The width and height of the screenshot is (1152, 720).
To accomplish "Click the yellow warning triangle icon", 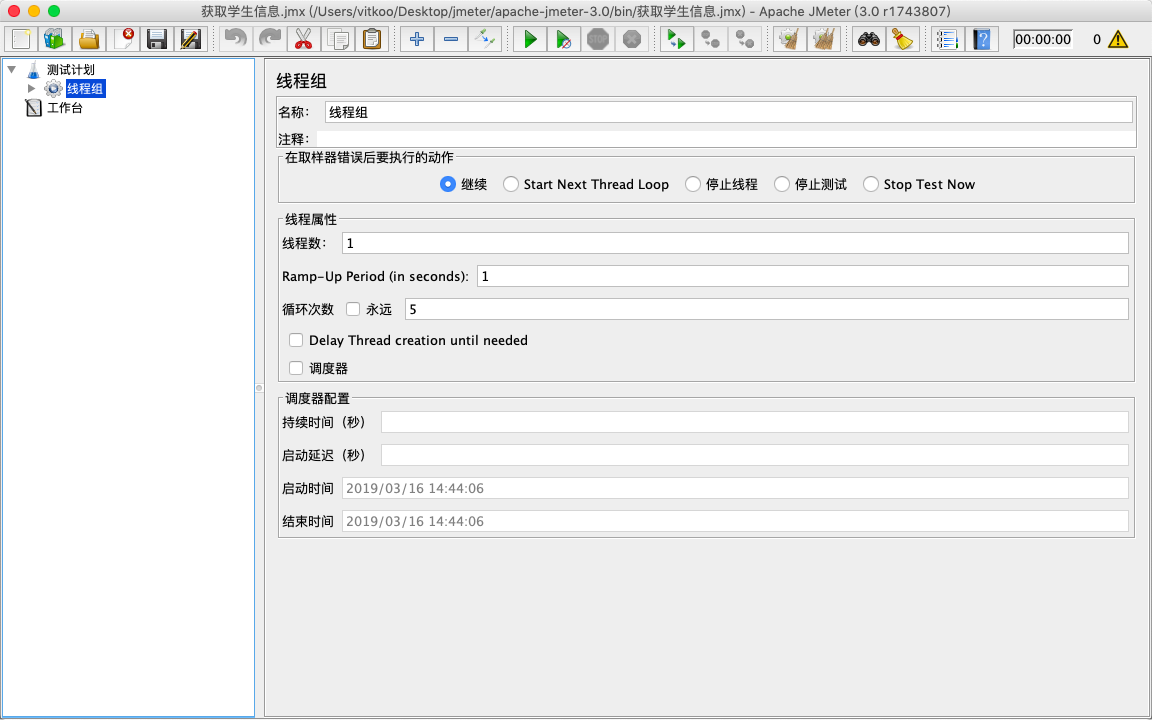I will point(1117,39).
